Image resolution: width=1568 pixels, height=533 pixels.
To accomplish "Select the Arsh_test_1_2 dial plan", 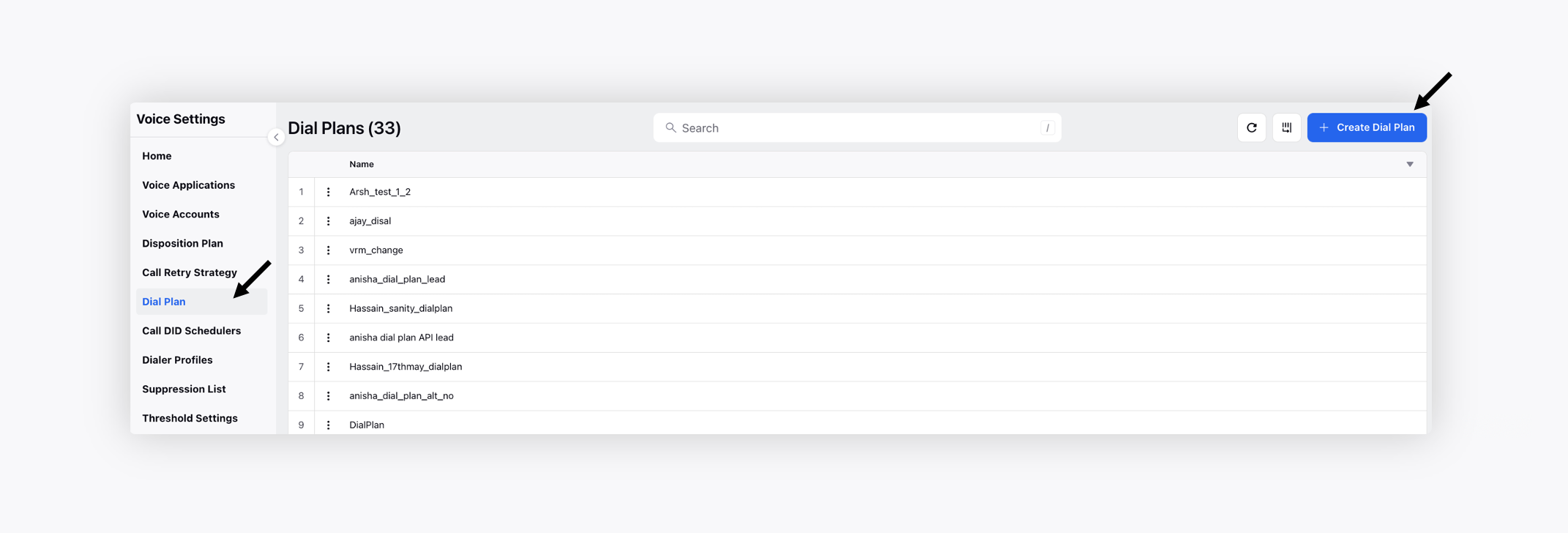I will [857, 192].
